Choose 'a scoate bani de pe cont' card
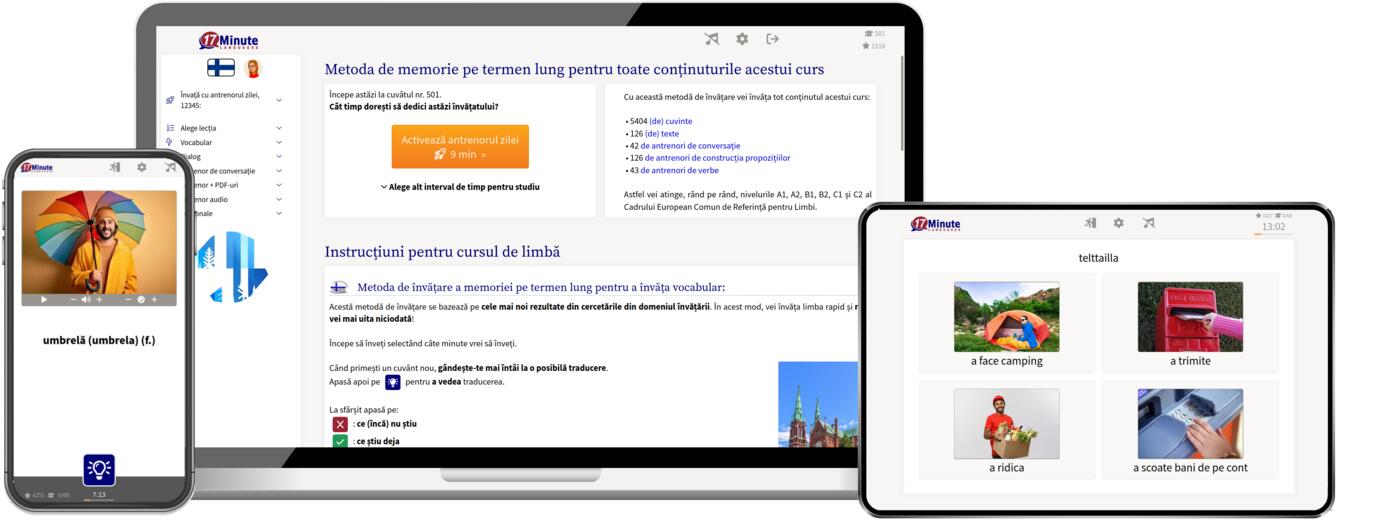The image size is (1400, 532). [x=1190, y=429]
